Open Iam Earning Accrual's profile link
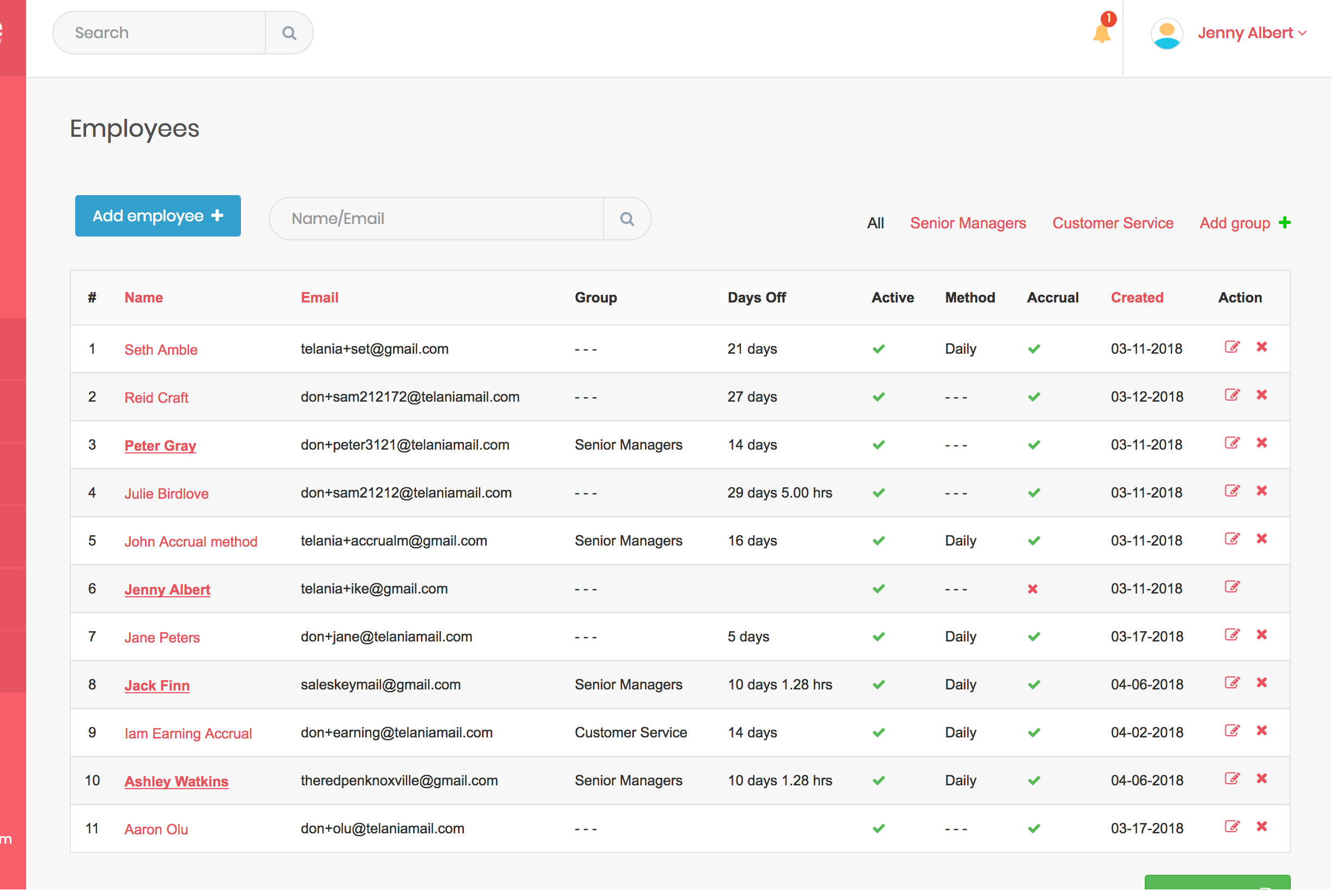Viewport: 1335px width, 896px height. (x=189, y=734)
